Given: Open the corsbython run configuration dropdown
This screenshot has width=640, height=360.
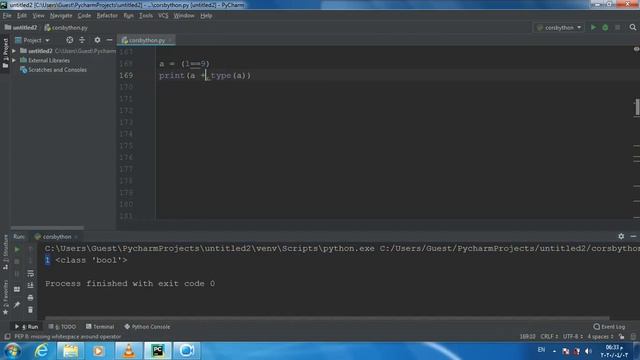Looking at the screenshot, I should coord(559,27).
